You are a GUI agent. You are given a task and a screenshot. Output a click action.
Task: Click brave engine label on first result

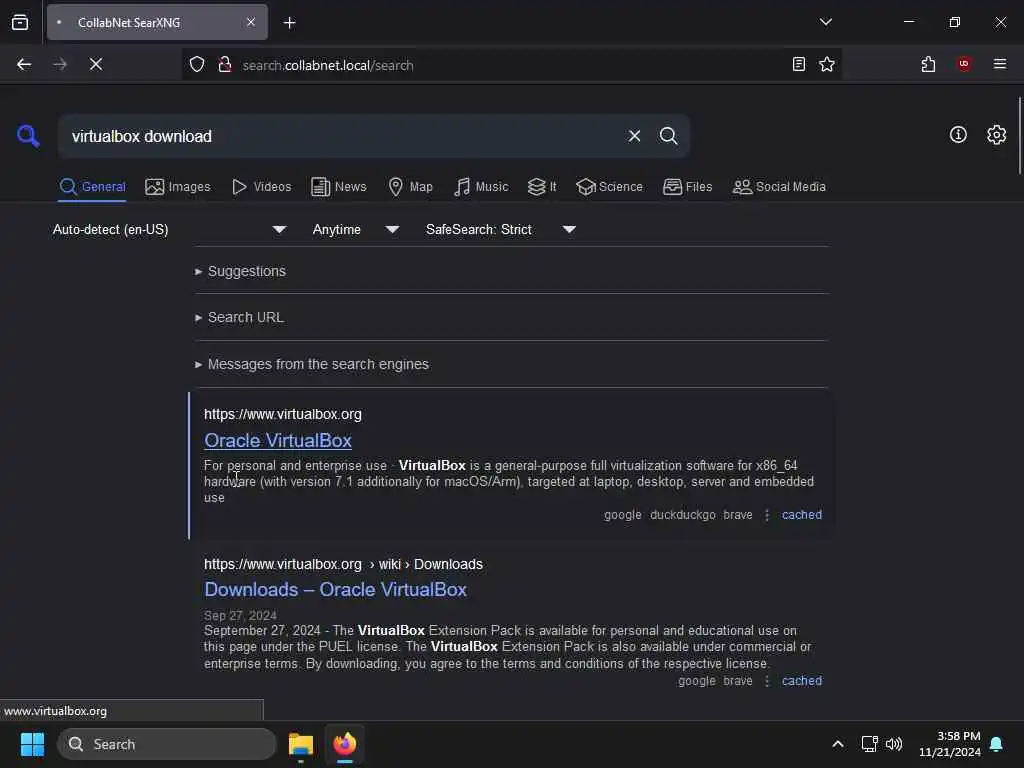pos(738,515)
